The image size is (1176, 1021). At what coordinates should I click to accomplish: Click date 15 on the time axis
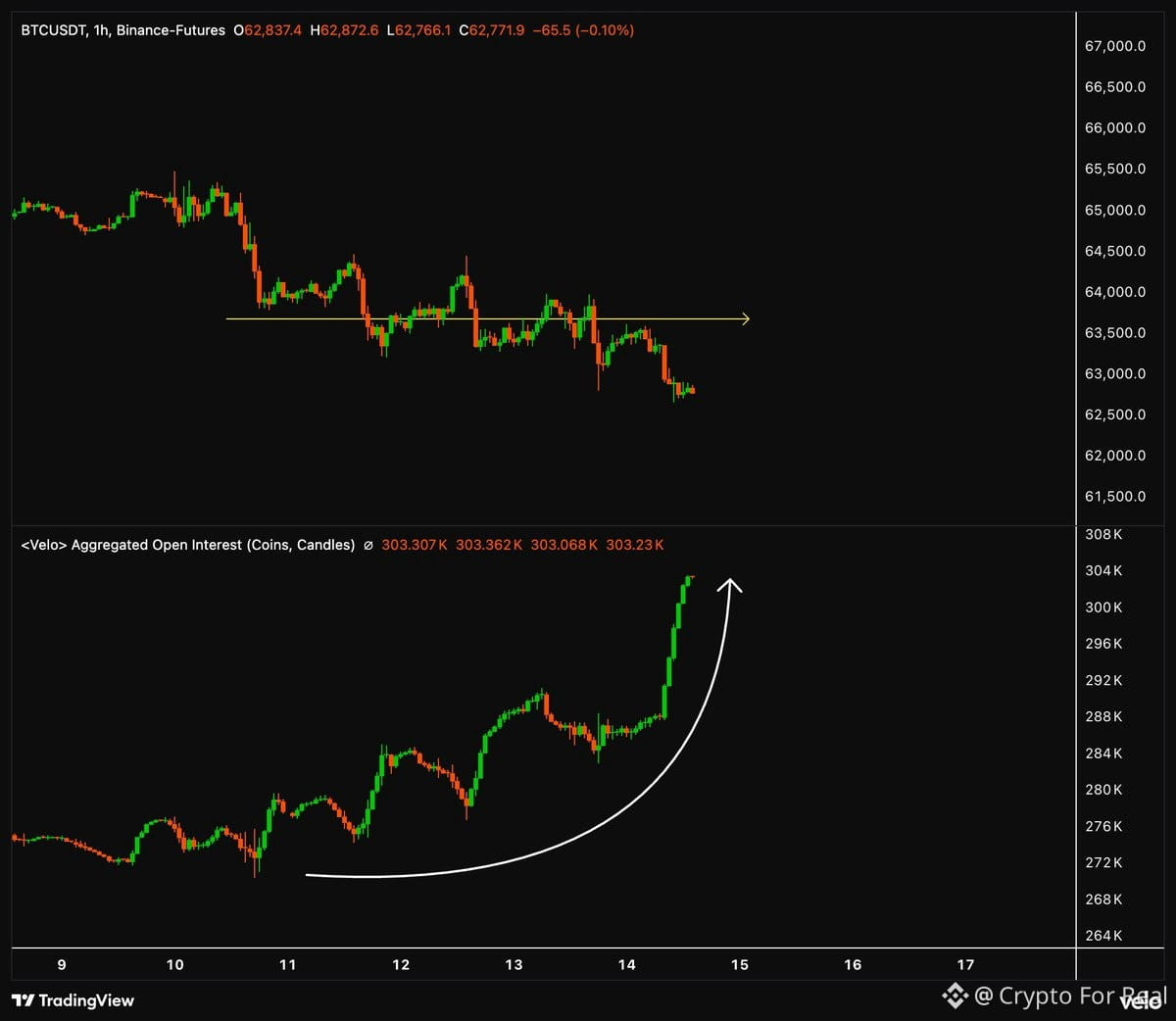click(x=740, y=965)
